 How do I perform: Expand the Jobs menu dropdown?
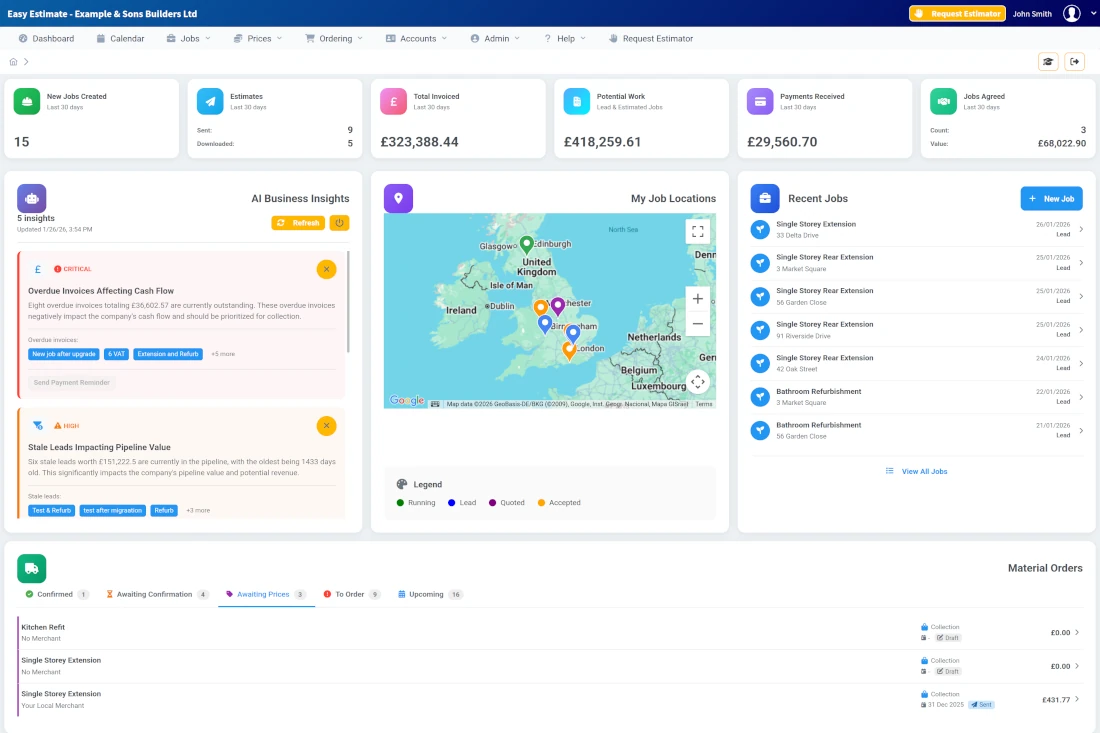(x=187, y=38)
